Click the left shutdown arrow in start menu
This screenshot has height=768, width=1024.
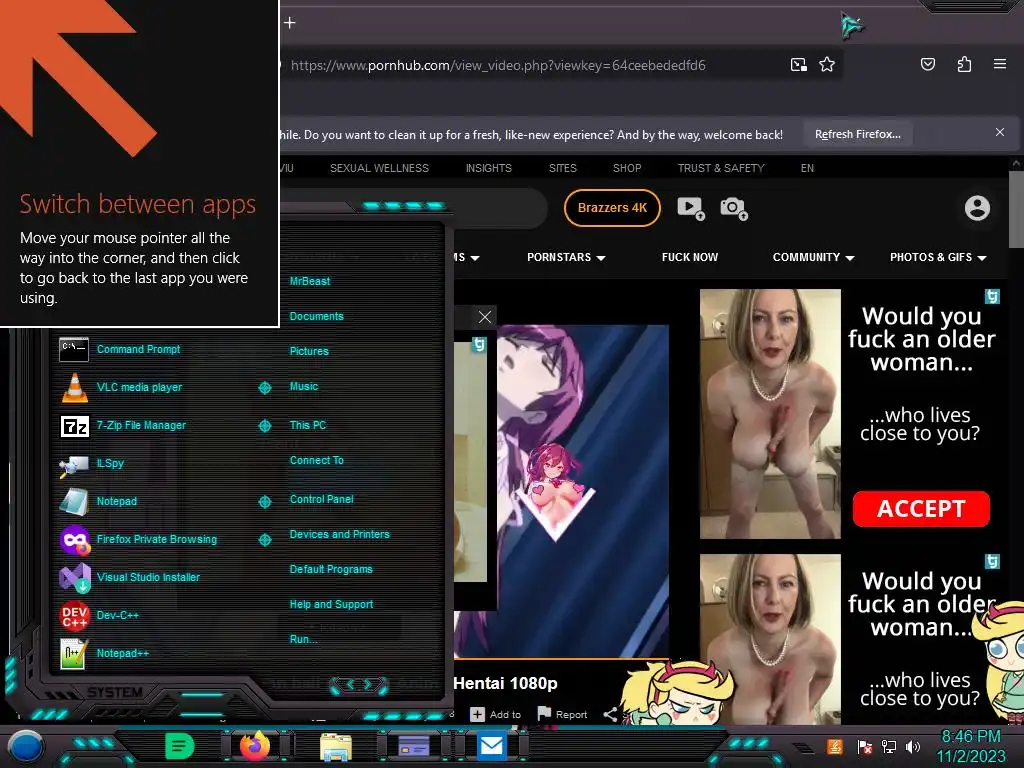point(349,684)
